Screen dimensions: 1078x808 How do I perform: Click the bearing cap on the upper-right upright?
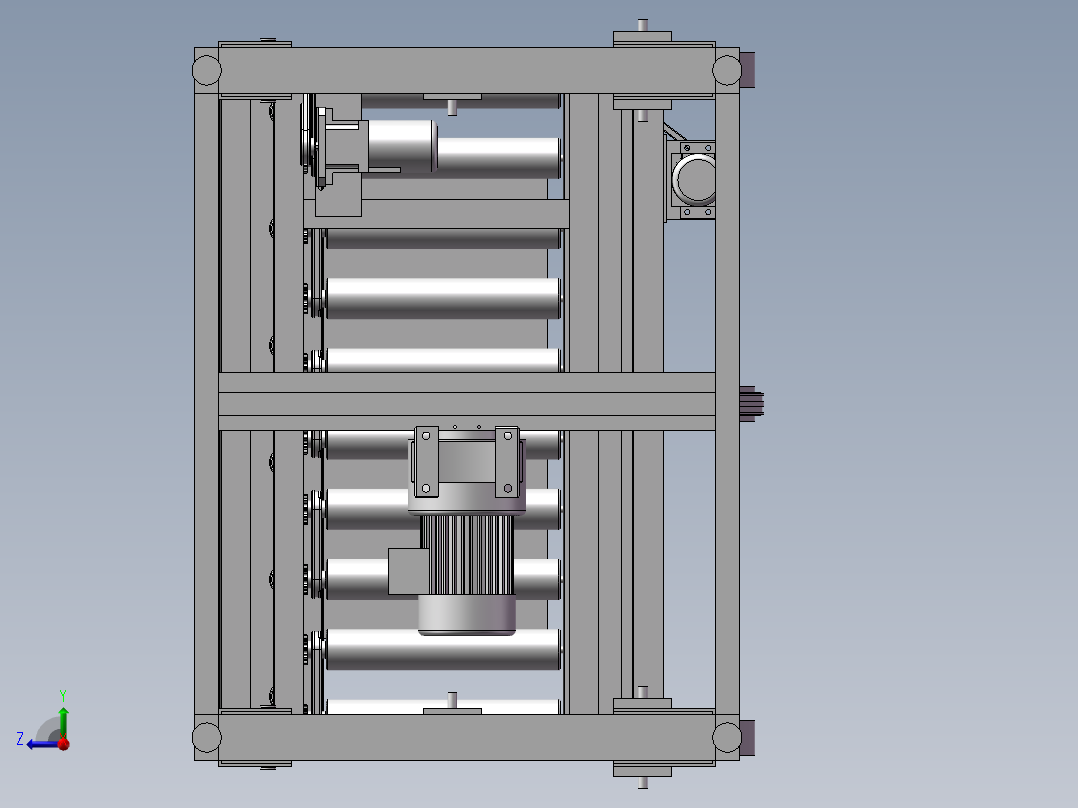pos(641,103)
